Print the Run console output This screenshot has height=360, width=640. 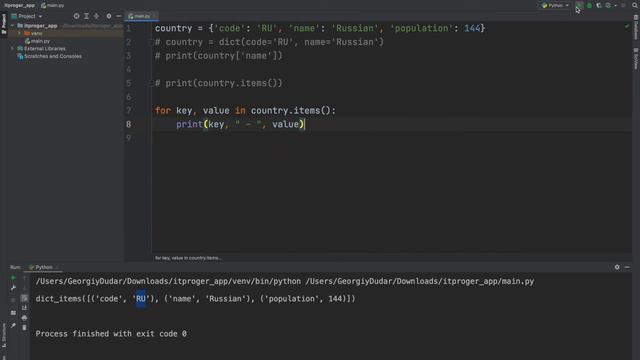coord(24,318)
